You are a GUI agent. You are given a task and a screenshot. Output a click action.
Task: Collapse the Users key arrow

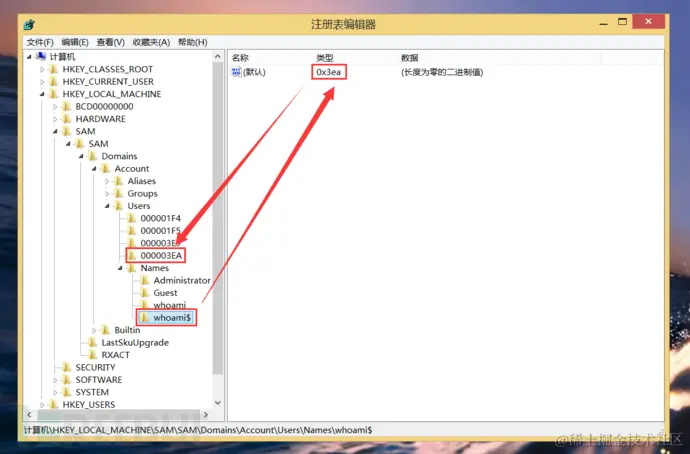[107, 206]
